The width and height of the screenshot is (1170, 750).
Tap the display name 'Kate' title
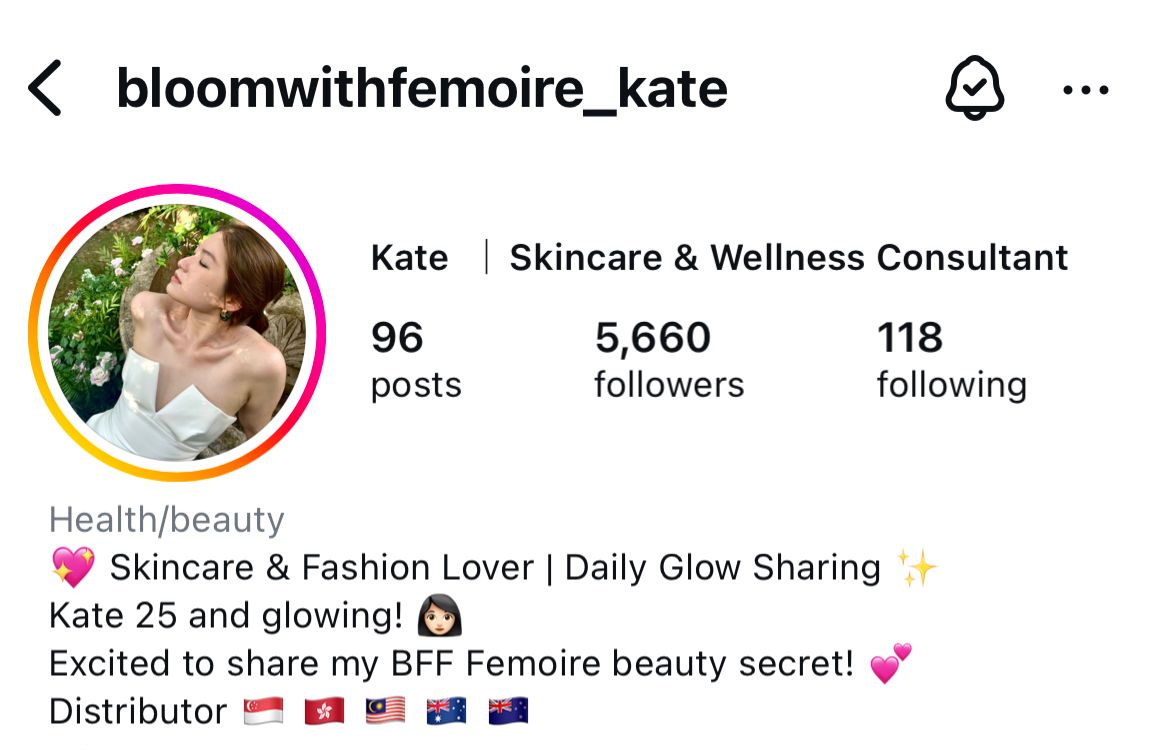(410, 258)
